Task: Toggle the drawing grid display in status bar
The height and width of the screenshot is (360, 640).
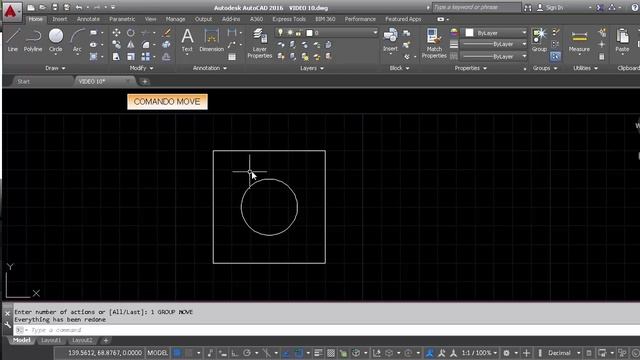Action: point(177,353)
